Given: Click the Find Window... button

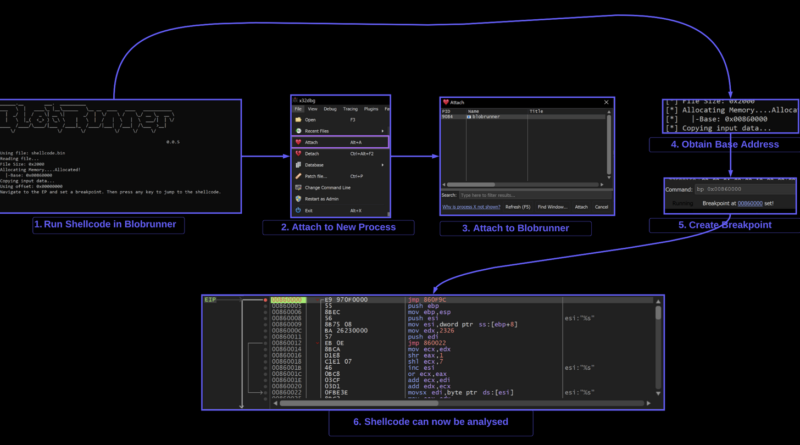Looking at the screenshot, I should (552, 207).
